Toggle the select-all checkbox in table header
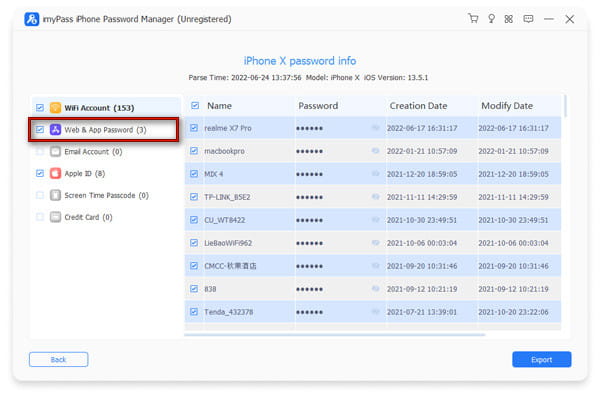The height and width of the screenshot is (393, 600). tap(195, 106)
